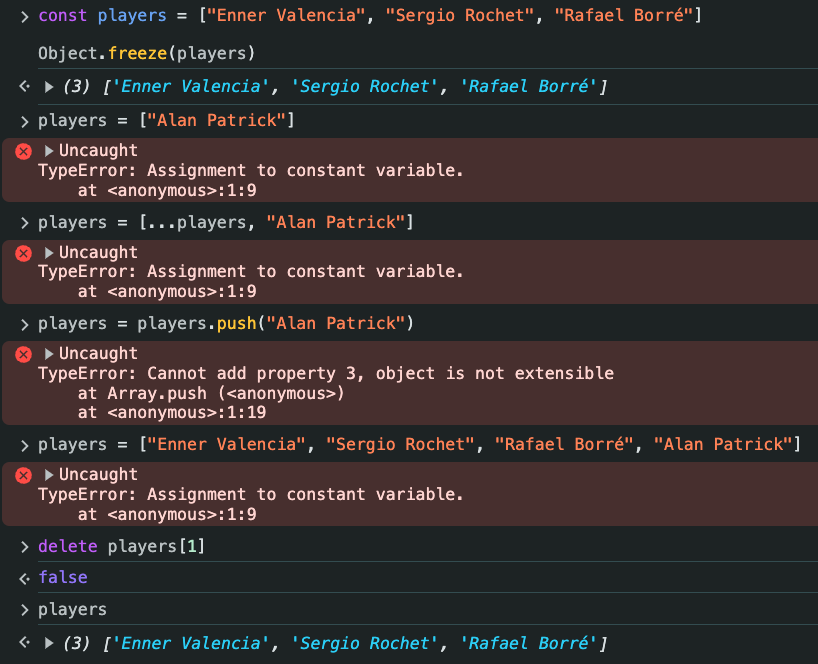818x664 pixels.
Task: Click error icon of the "not extensible" error
Action: click(x=23, y=353)
